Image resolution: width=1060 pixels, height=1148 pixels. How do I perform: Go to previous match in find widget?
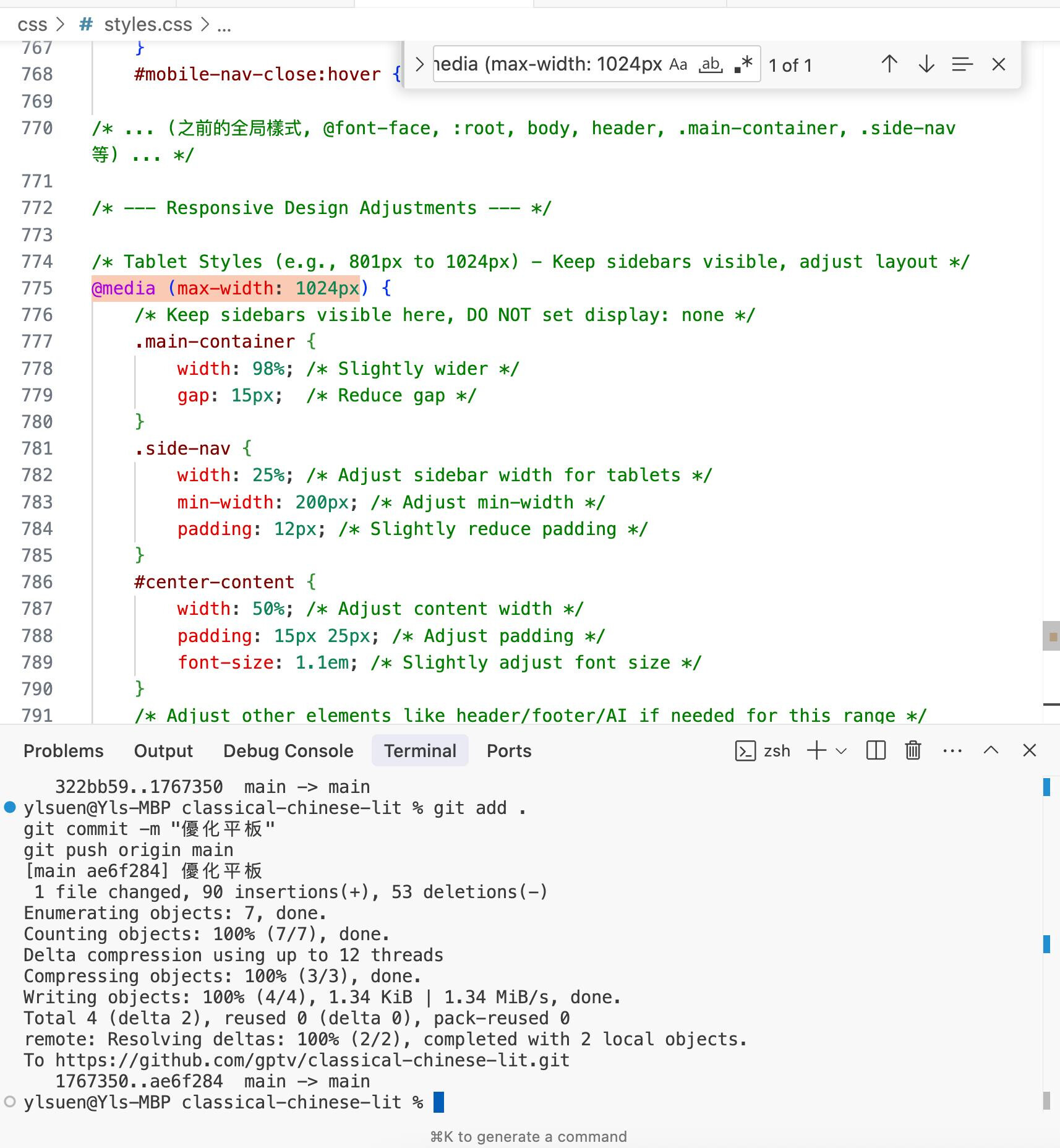(889, 64)
